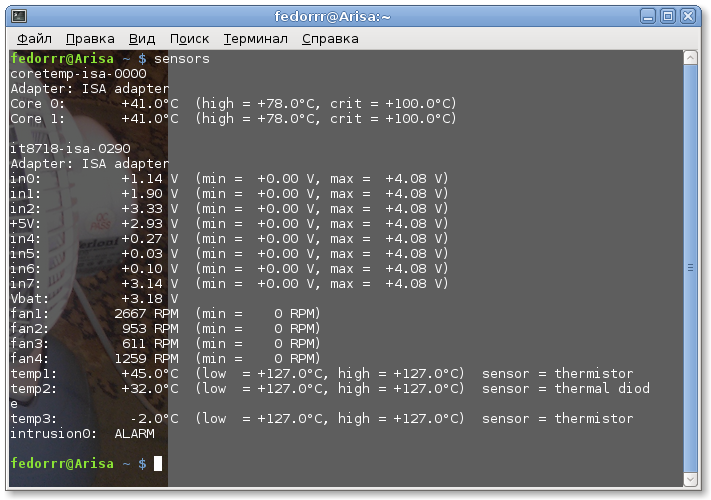Open the Правка menu
The image size is (711, 500).
pos(90,38)
